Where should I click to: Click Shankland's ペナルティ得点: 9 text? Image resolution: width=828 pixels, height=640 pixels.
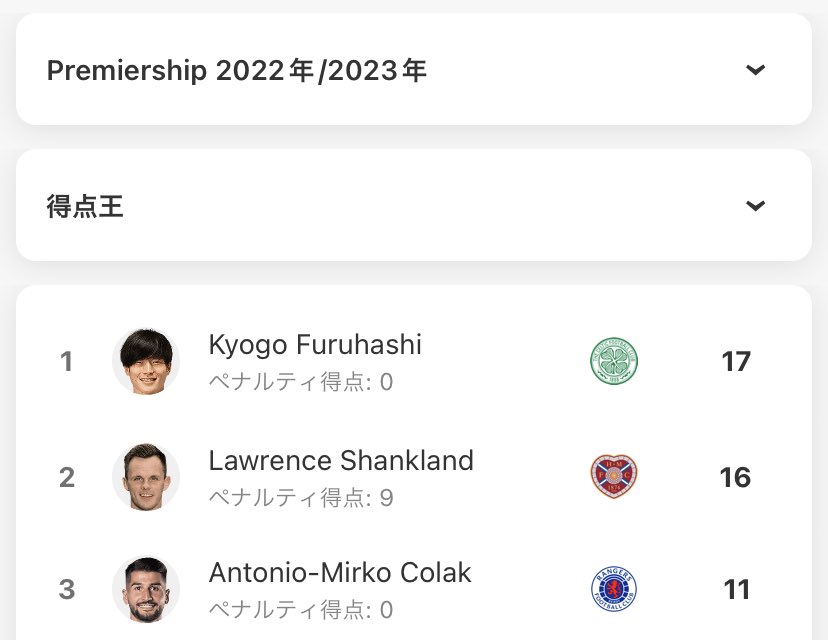(x=301, y=498)
